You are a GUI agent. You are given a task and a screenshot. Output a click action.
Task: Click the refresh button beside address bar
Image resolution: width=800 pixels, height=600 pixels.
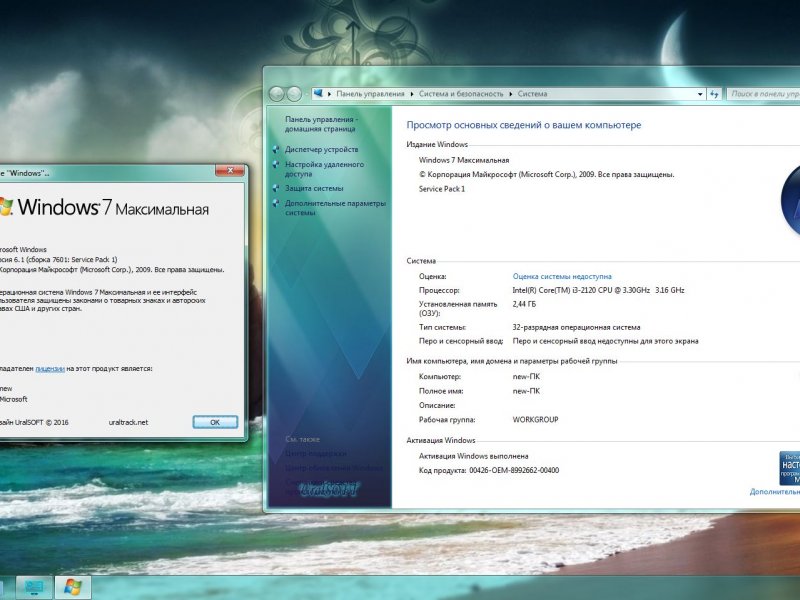(714, 94)
